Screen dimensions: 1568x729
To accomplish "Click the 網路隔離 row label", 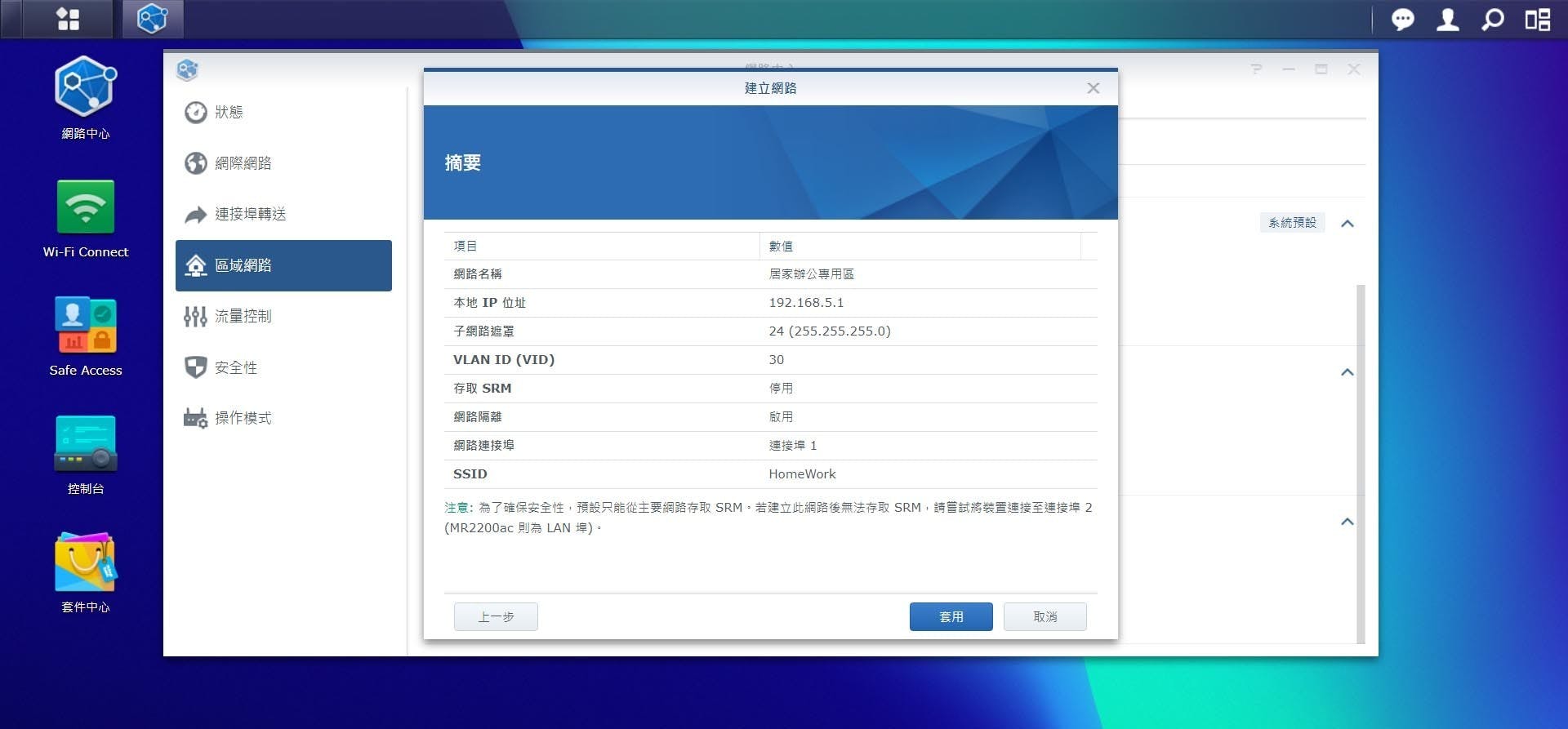I will pos(478,417).
